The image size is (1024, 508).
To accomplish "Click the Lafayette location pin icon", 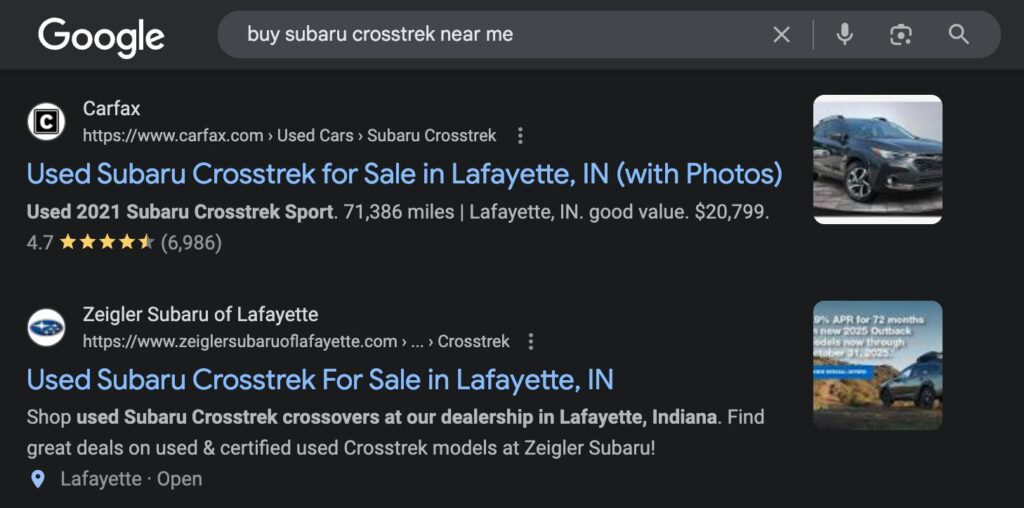I will click(x=38, y=479).
